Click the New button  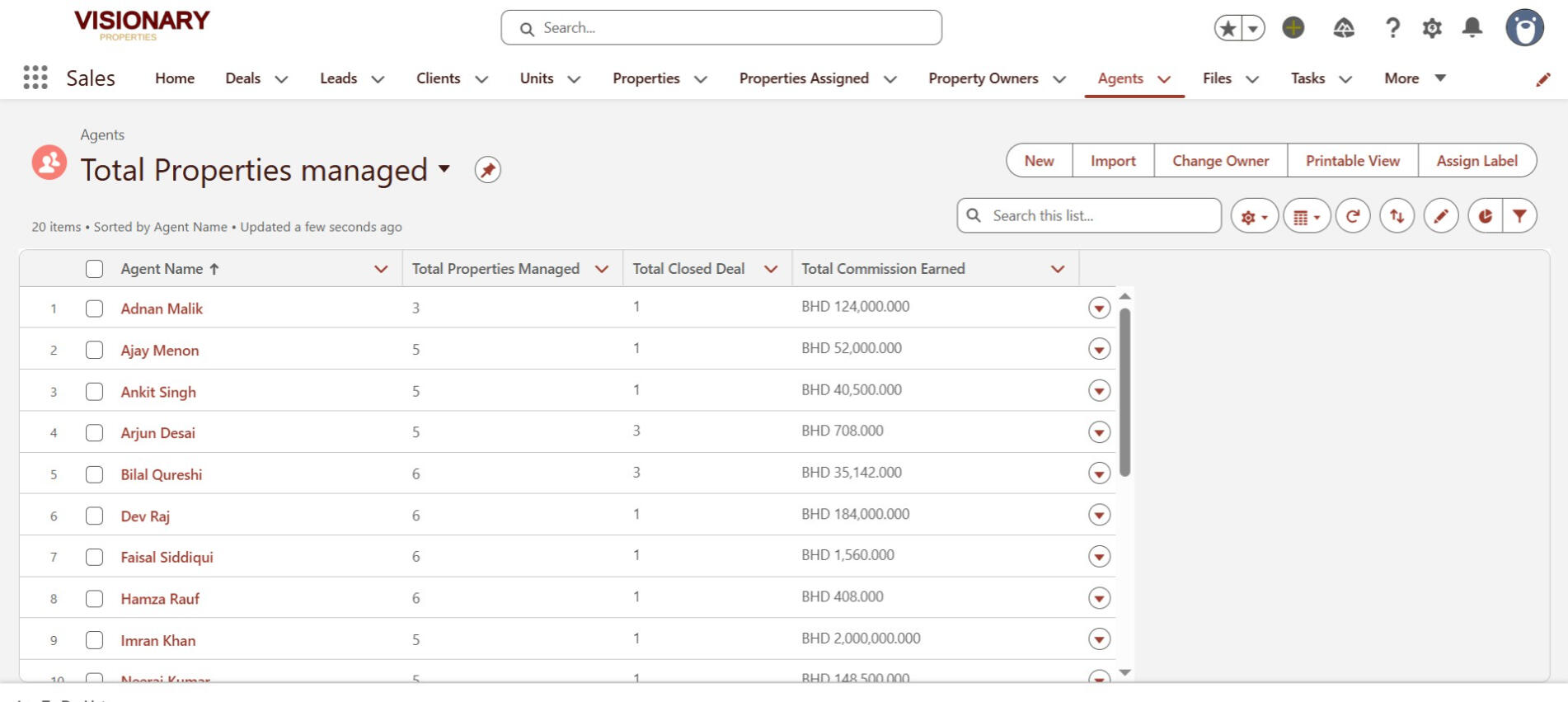[x=1039, y=161]
